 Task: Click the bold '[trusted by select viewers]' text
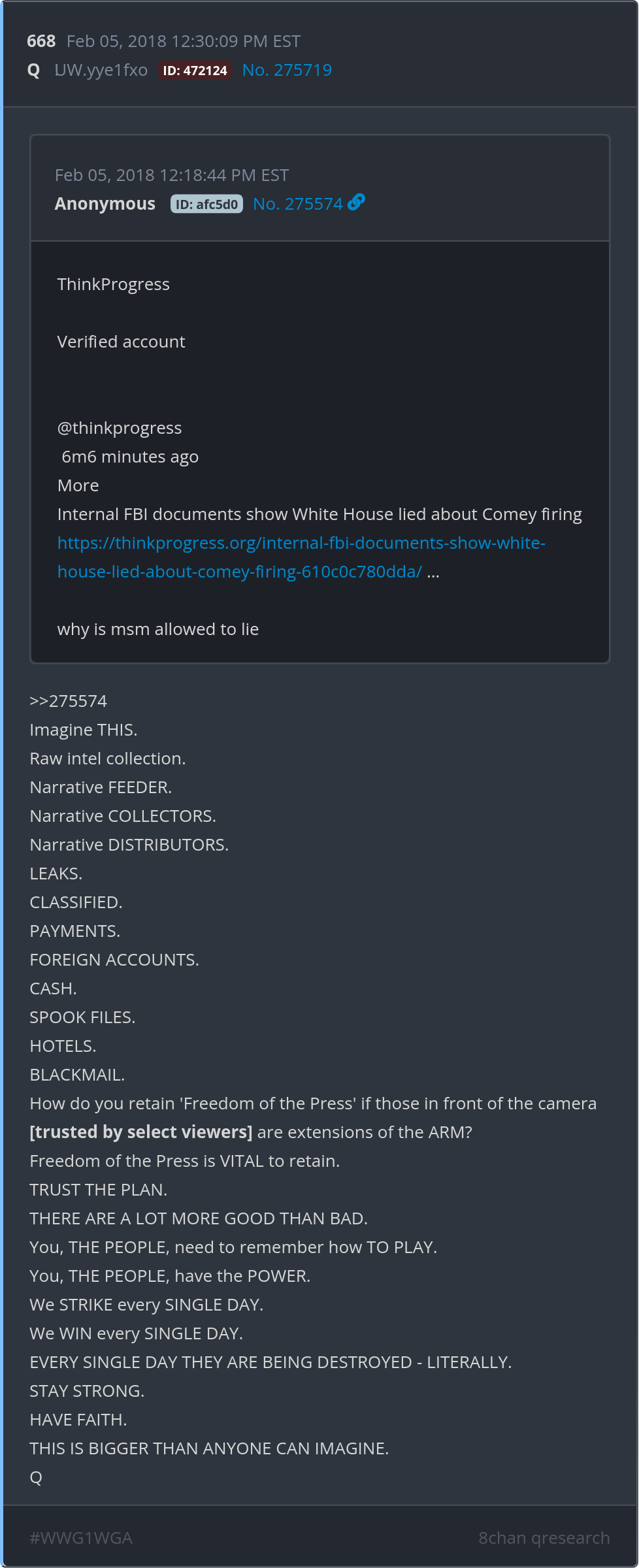pyautogui.click(x=141, y=1132)
